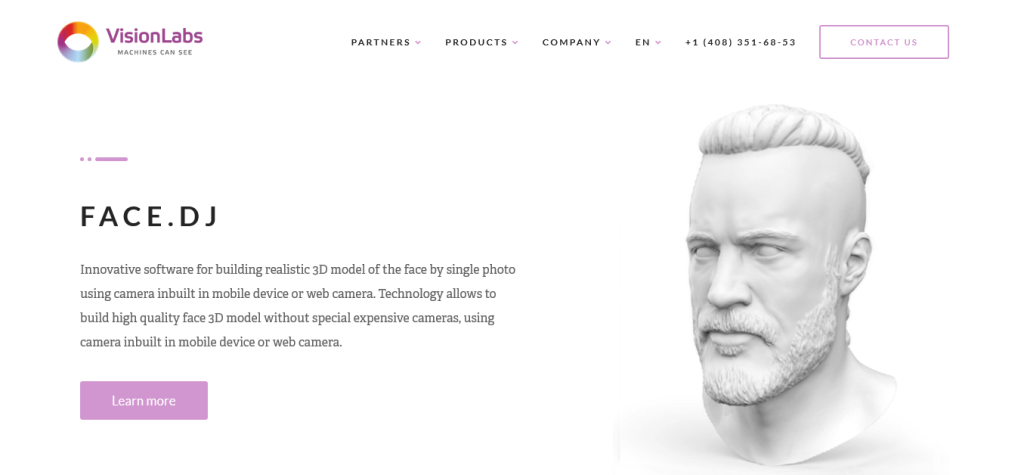Click the +1 (408) 351-68-53 phone number
The width and height of the screenshot is (1024, 475).
click(x=741, y=42)
